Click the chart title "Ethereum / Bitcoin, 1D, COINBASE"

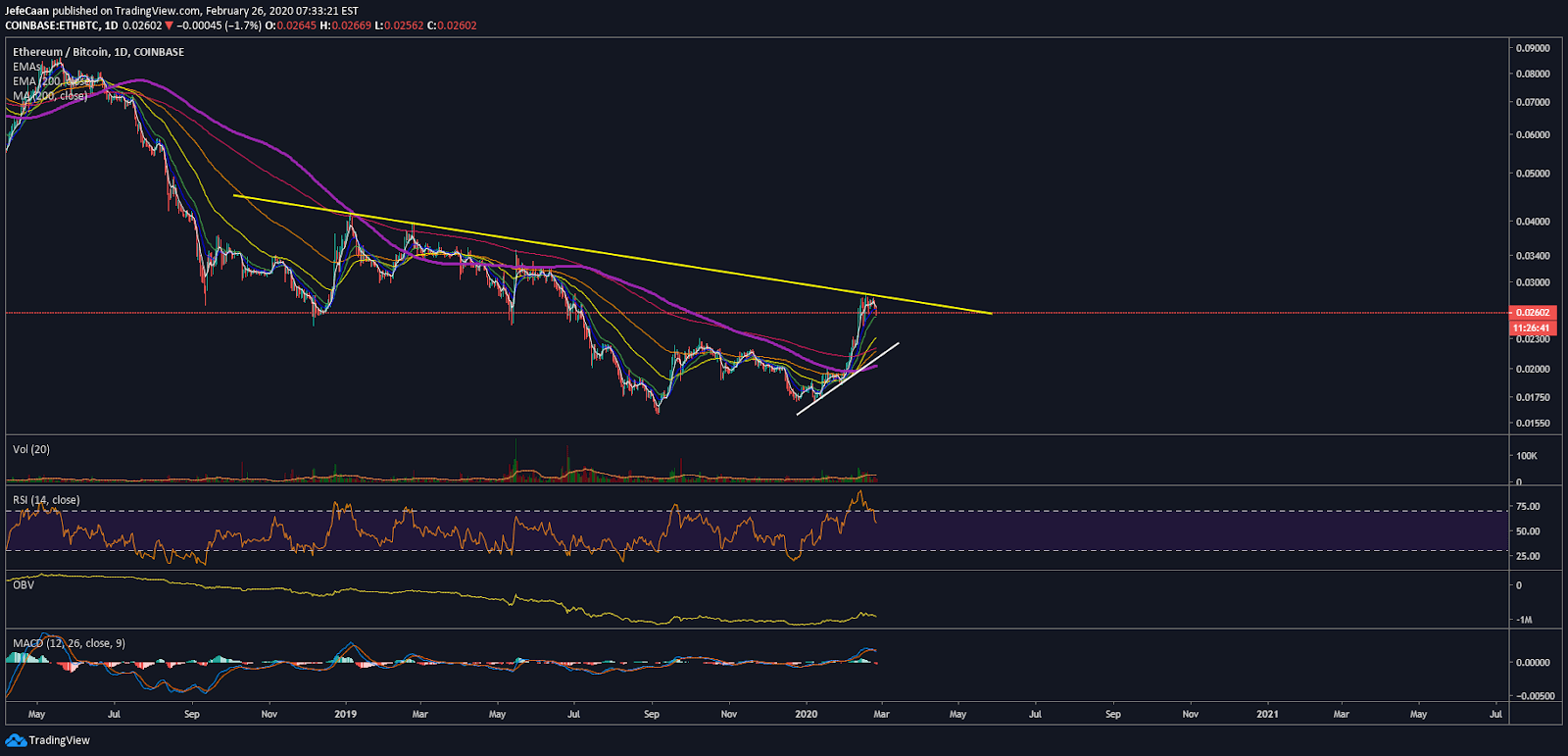98,52
